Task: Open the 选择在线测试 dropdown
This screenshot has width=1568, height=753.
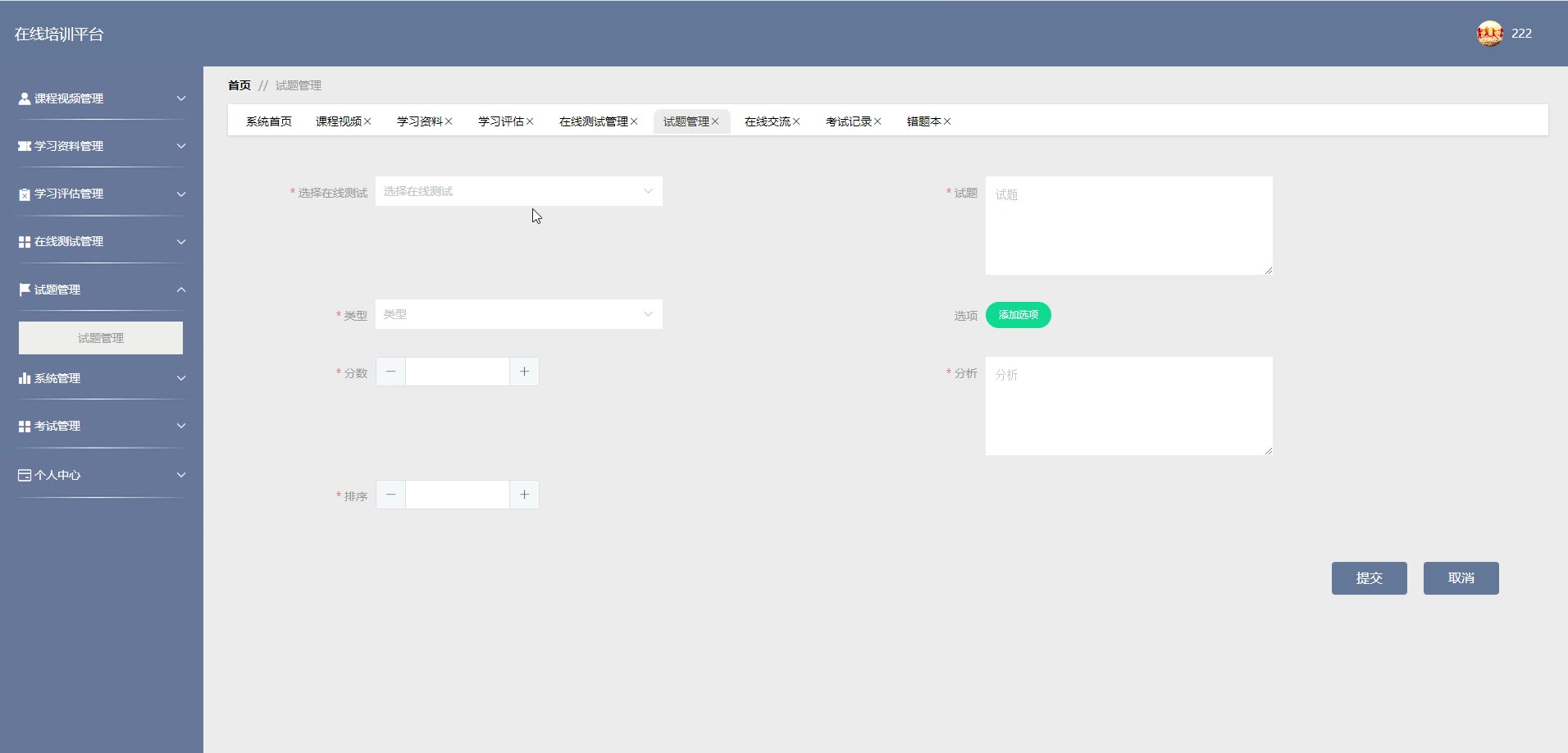Action: click(x=519, y=191)
